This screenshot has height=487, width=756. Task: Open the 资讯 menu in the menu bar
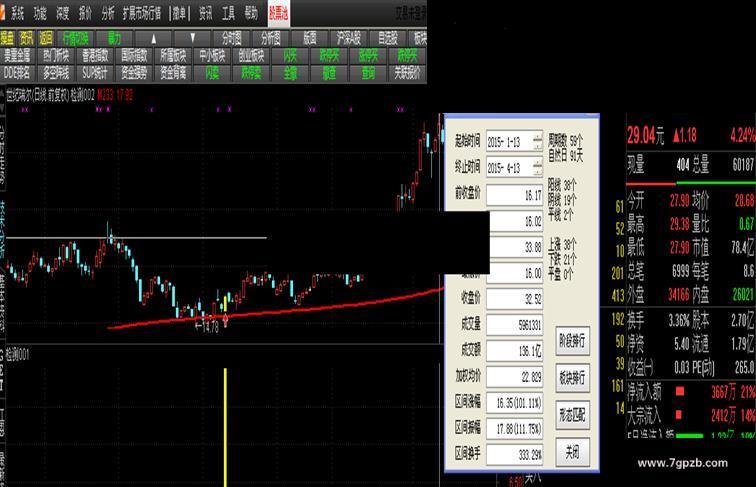206,14
